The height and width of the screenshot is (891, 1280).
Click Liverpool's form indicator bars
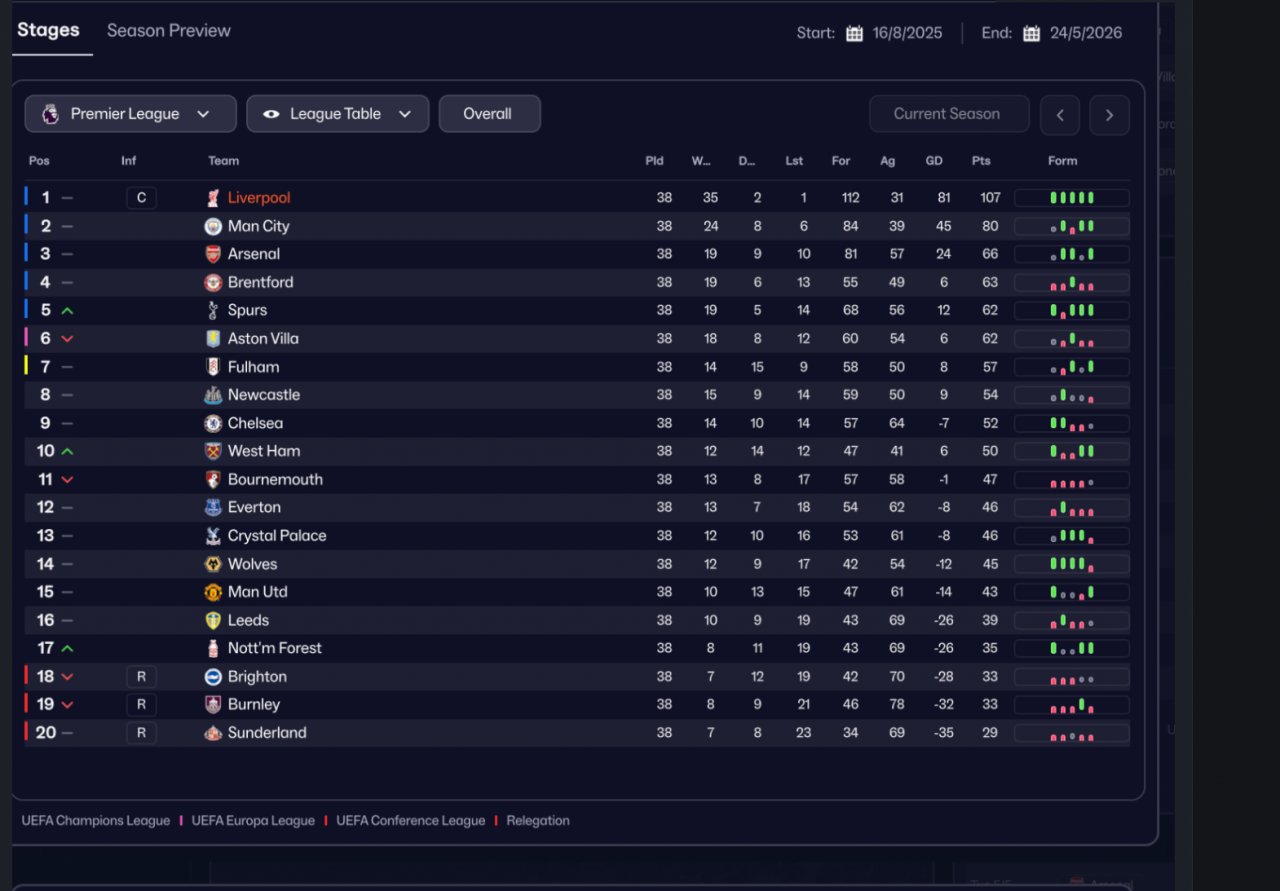click(1072, 198)
